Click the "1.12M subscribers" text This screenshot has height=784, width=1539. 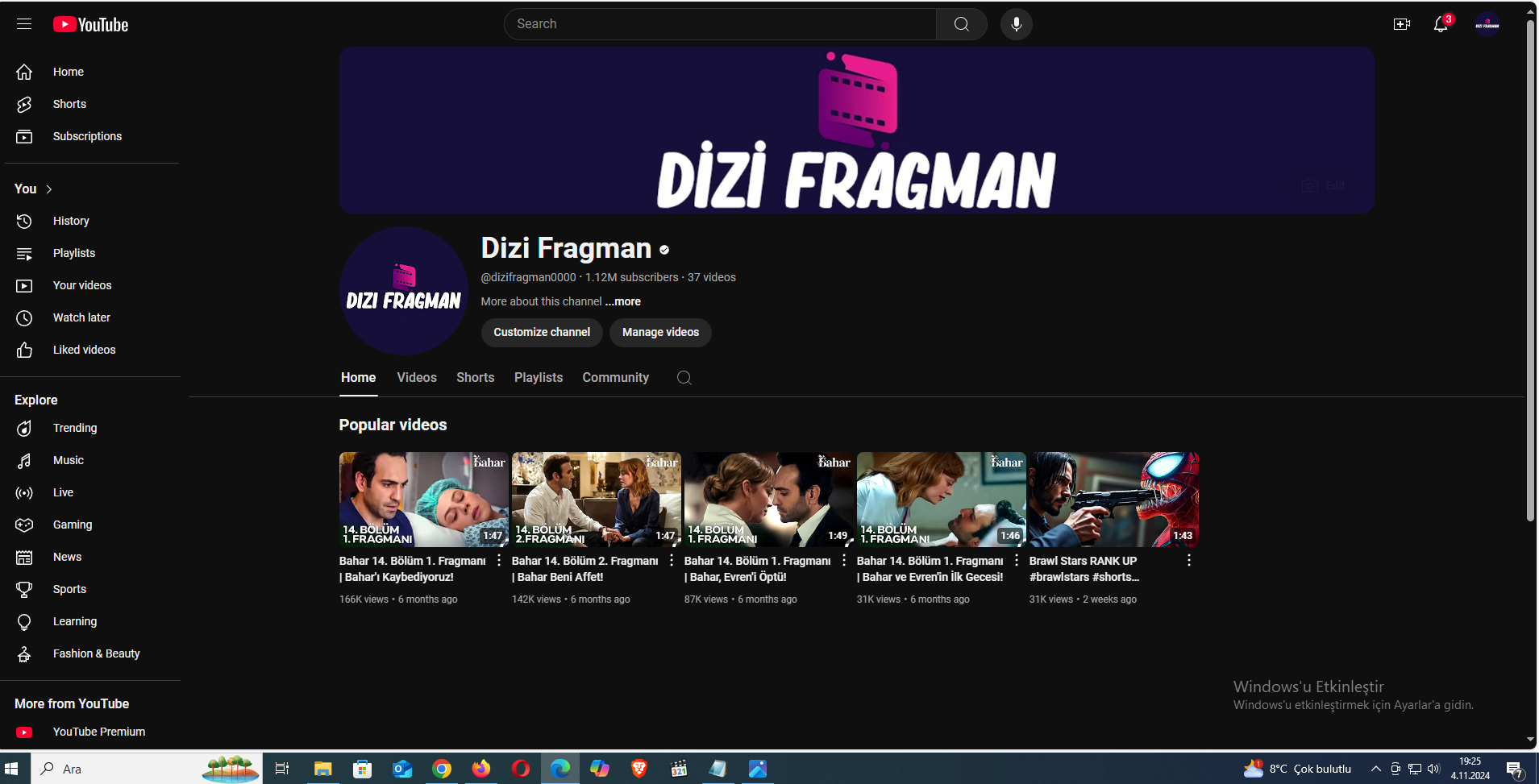632,277
